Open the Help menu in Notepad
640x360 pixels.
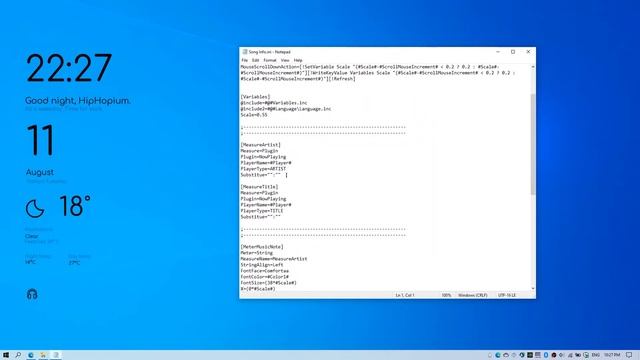pyautogui.click(x=298, y=60)
